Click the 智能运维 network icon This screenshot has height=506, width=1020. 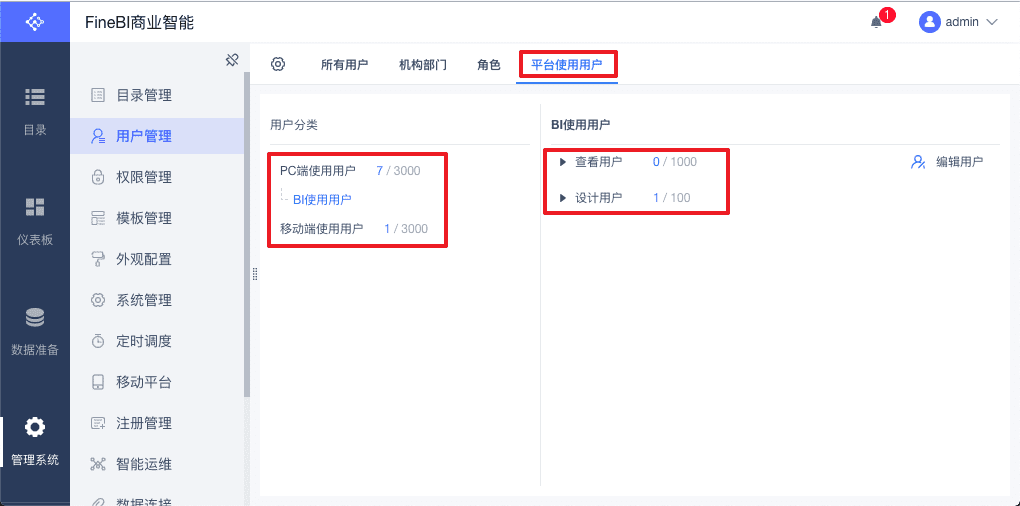tap(98, 464)
